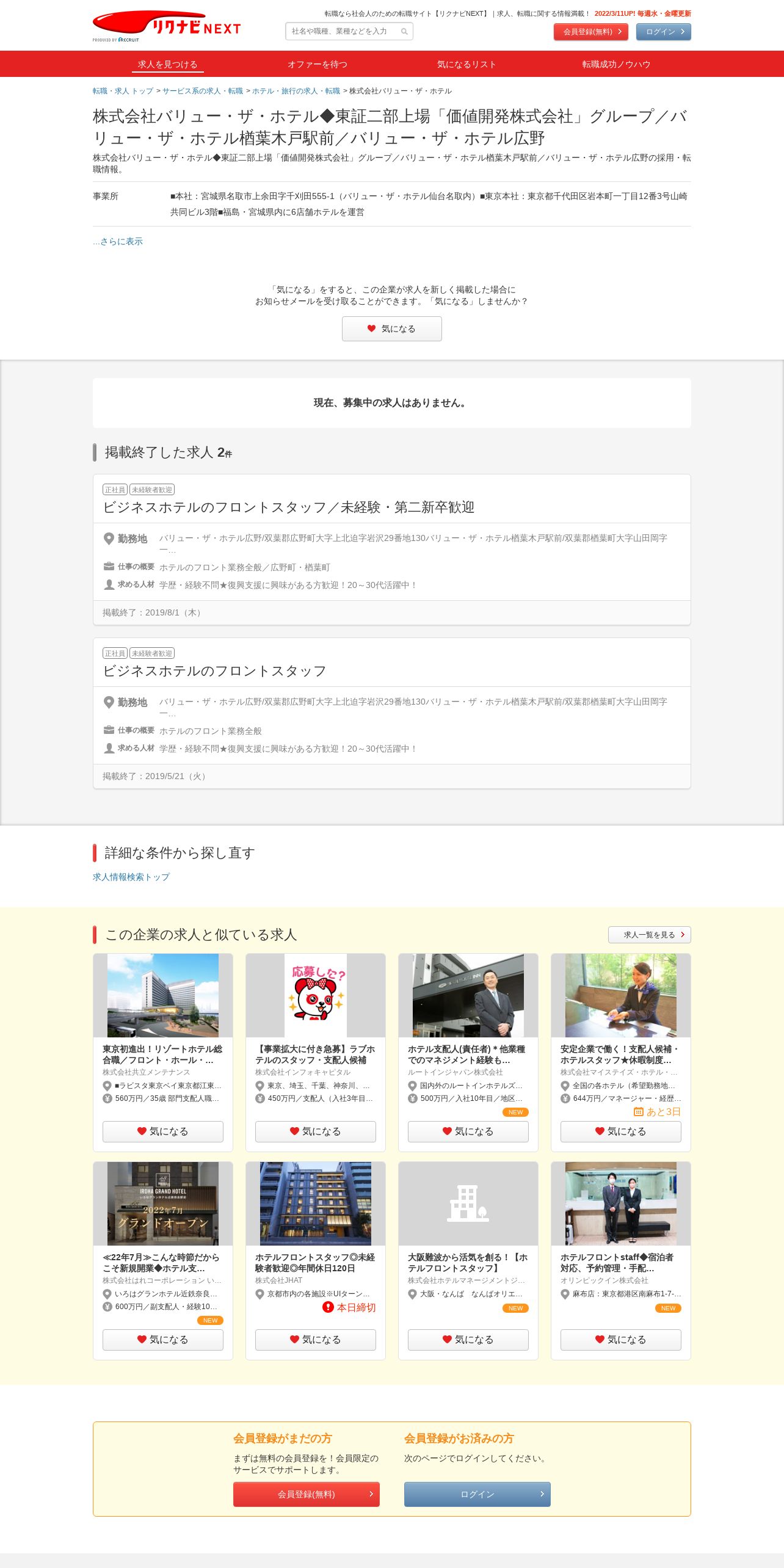Open ホテルフロントstaff◆宿泊者対応 job title
The image size is (784, 1568).
point(617,1263)
